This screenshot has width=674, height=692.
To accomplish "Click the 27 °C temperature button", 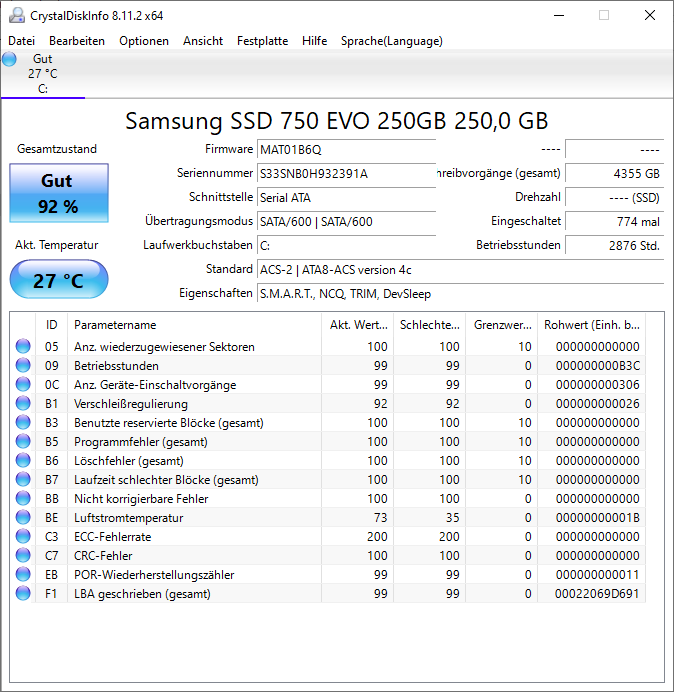I will pyautogui.click(x=59, y=279).
